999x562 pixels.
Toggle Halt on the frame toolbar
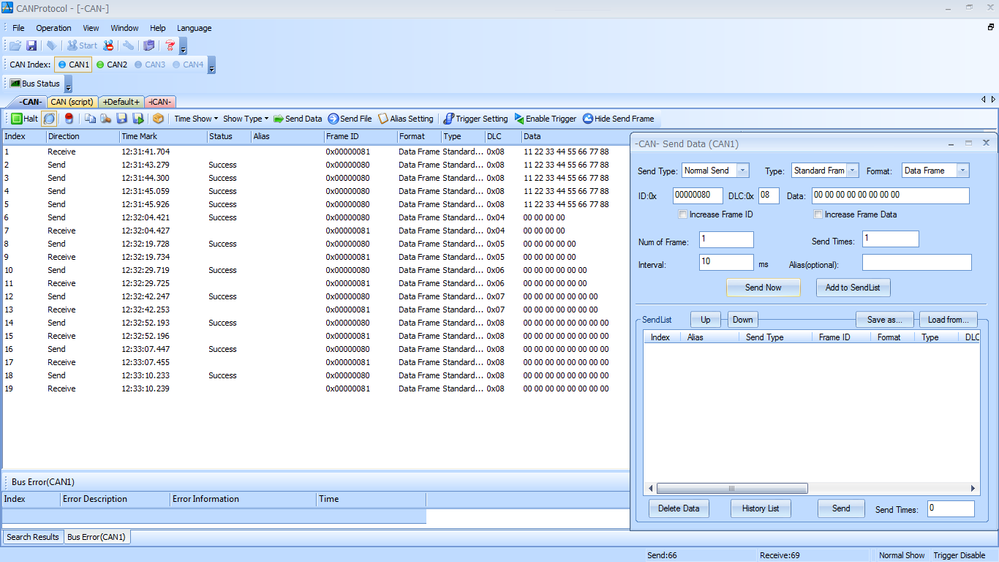[x=24, y=119]
